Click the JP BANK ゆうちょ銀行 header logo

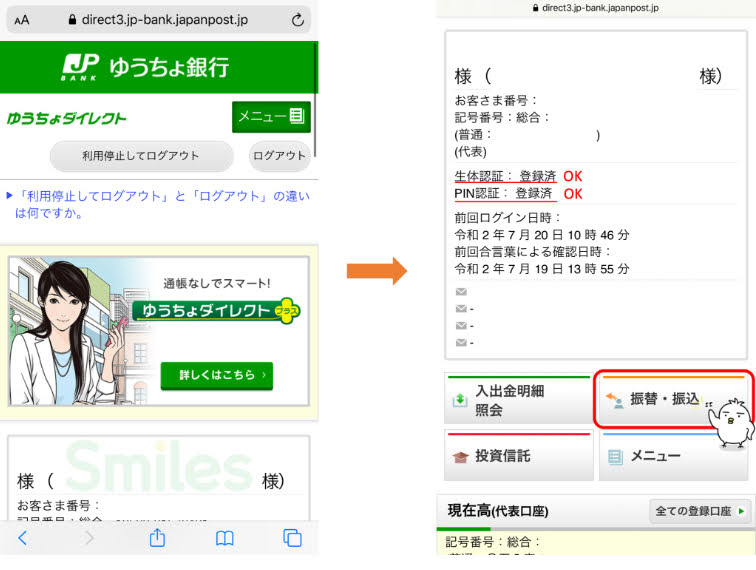coord(145,67)
